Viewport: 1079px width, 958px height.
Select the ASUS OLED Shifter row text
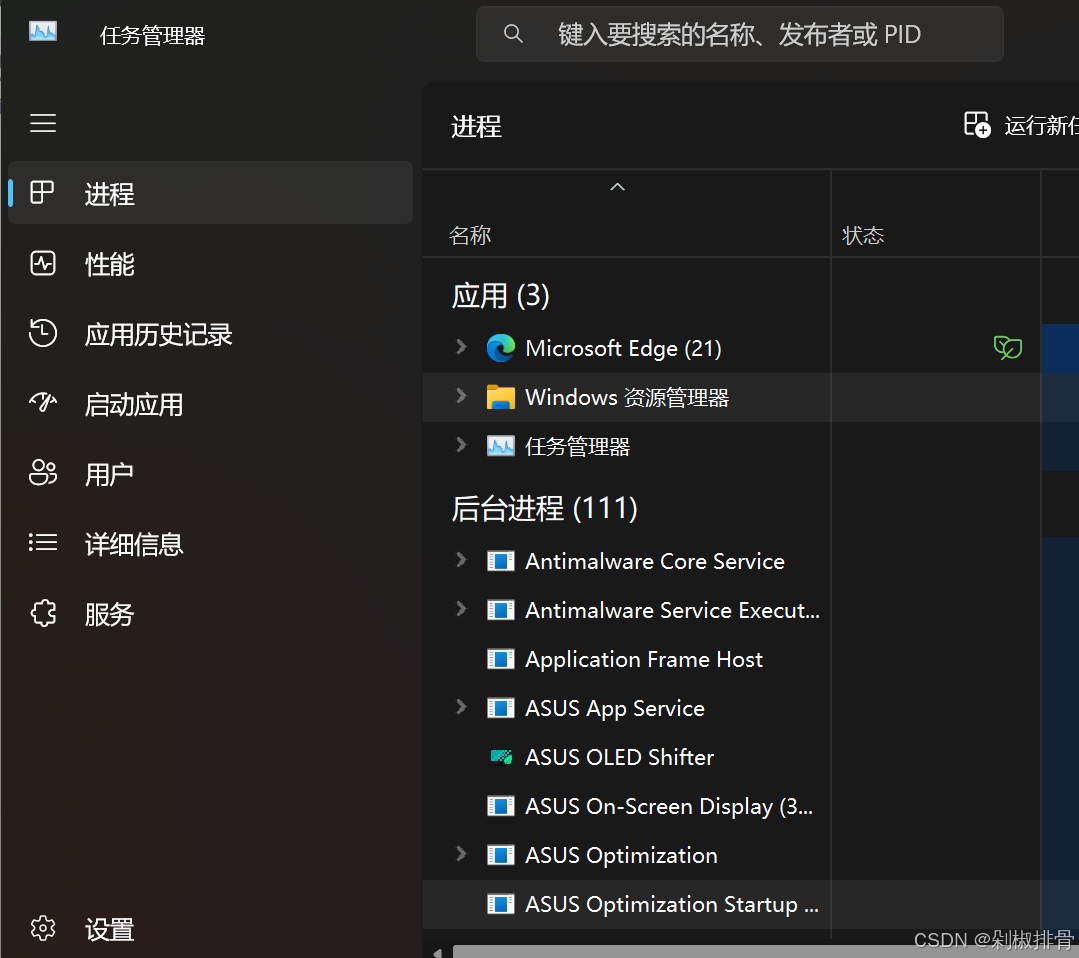click(619, 757)
